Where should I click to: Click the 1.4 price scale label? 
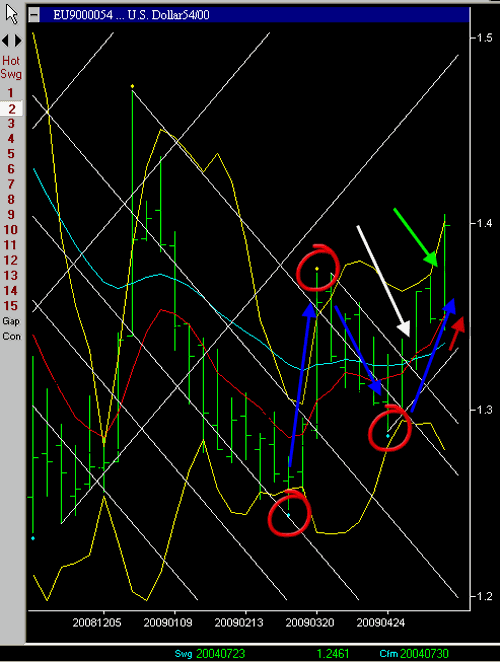tap(482, 222)
